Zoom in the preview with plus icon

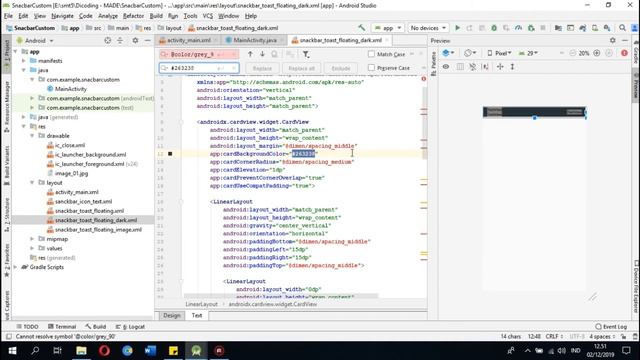[597, 53]
